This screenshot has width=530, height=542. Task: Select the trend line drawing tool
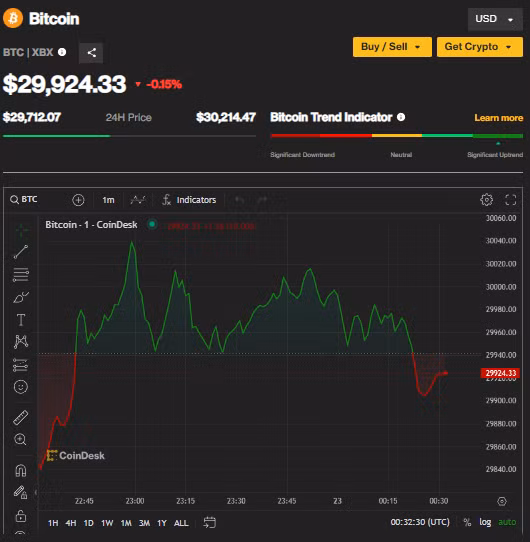21,252
